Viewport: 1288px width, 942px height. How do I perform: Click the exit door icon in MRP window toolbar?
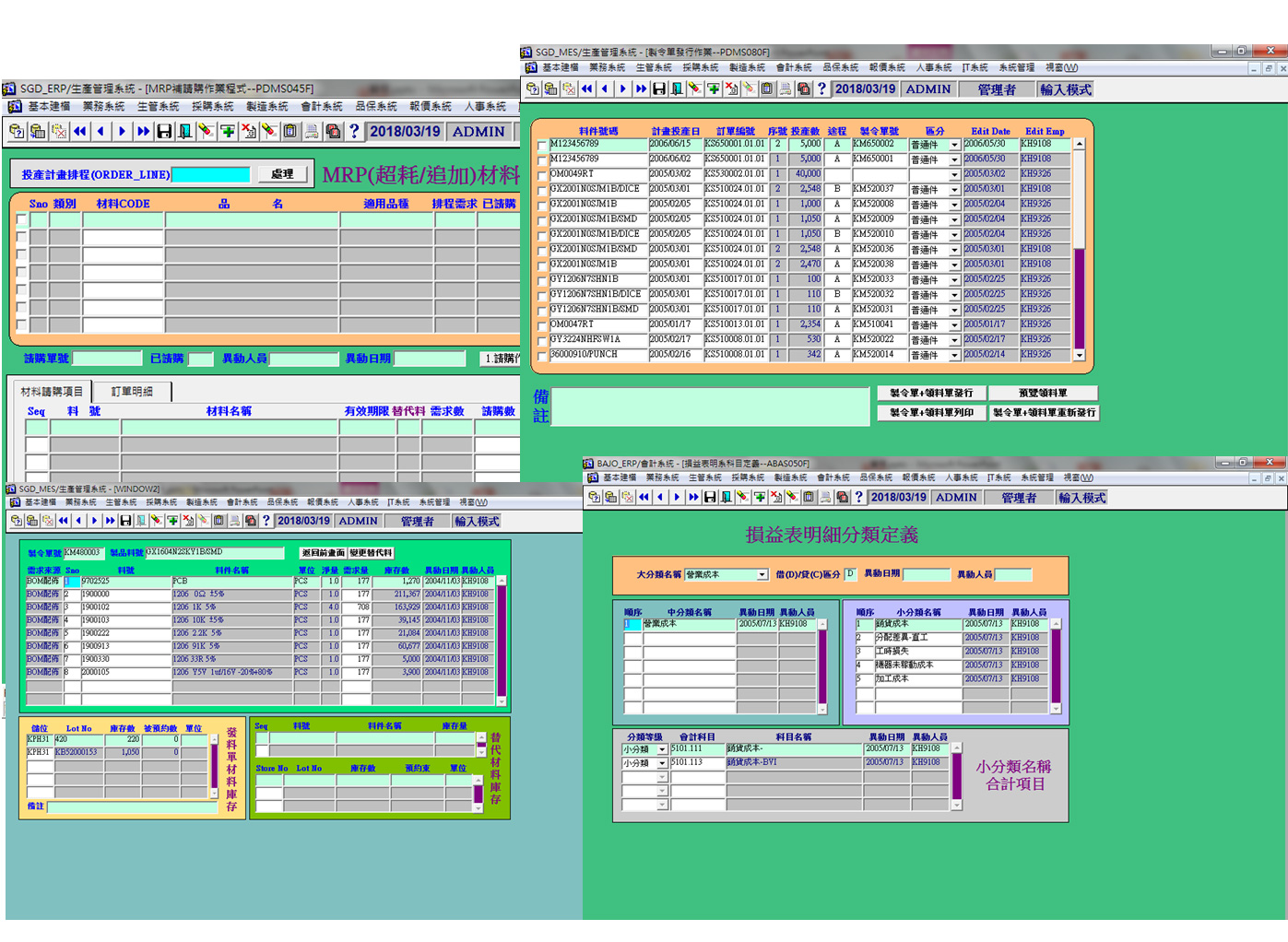click(x=185, y=132)
